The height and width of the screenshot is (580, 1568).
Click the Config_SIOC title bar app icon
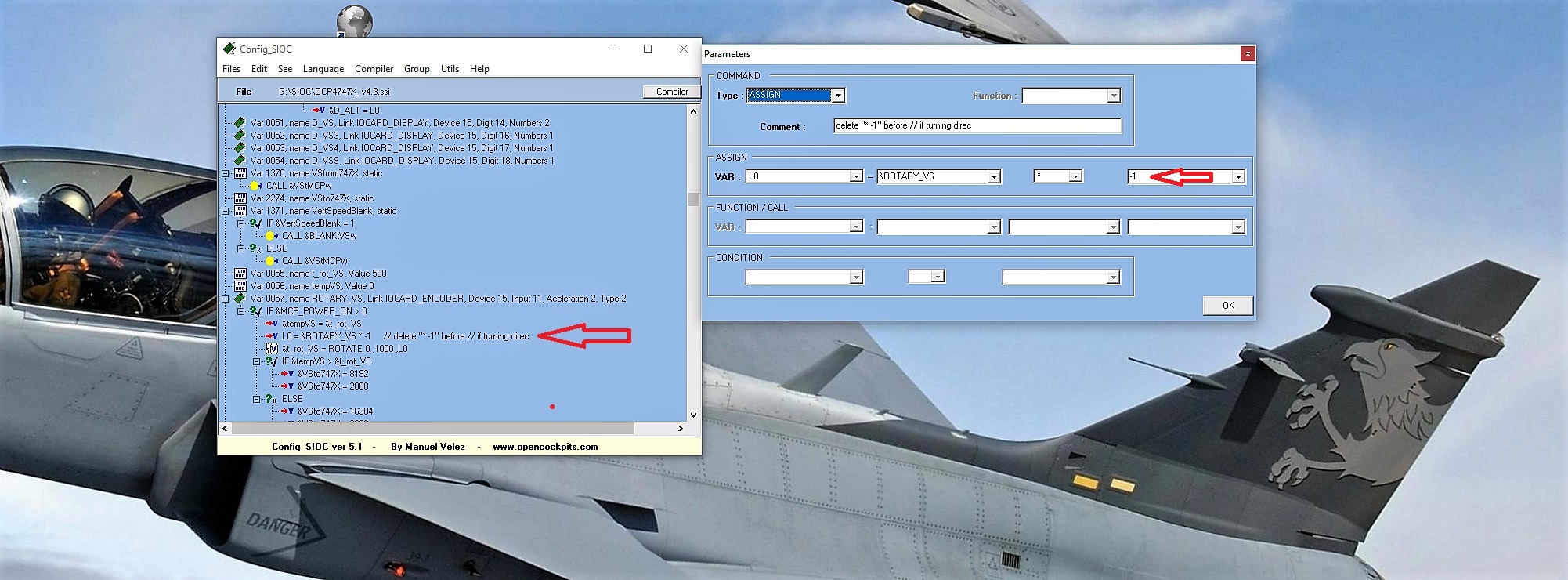coord(229,49)
